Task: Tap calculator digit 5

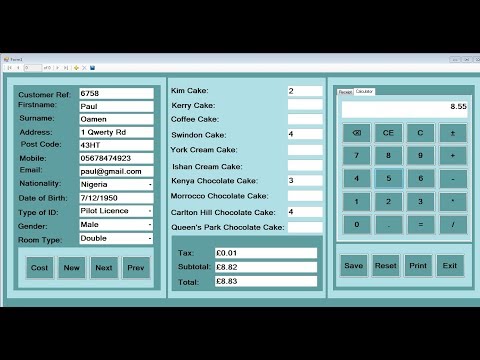Action: (388, 178)
